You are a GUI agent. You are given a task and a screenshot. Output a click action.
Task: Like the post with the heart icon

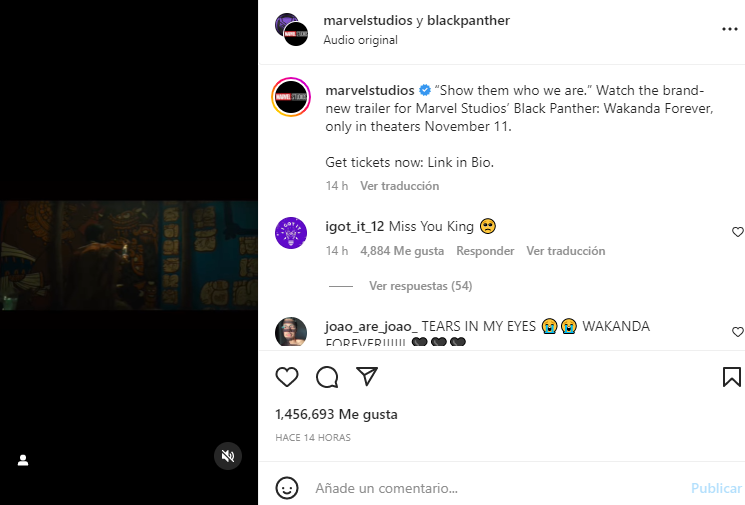(x=287, y=377)
